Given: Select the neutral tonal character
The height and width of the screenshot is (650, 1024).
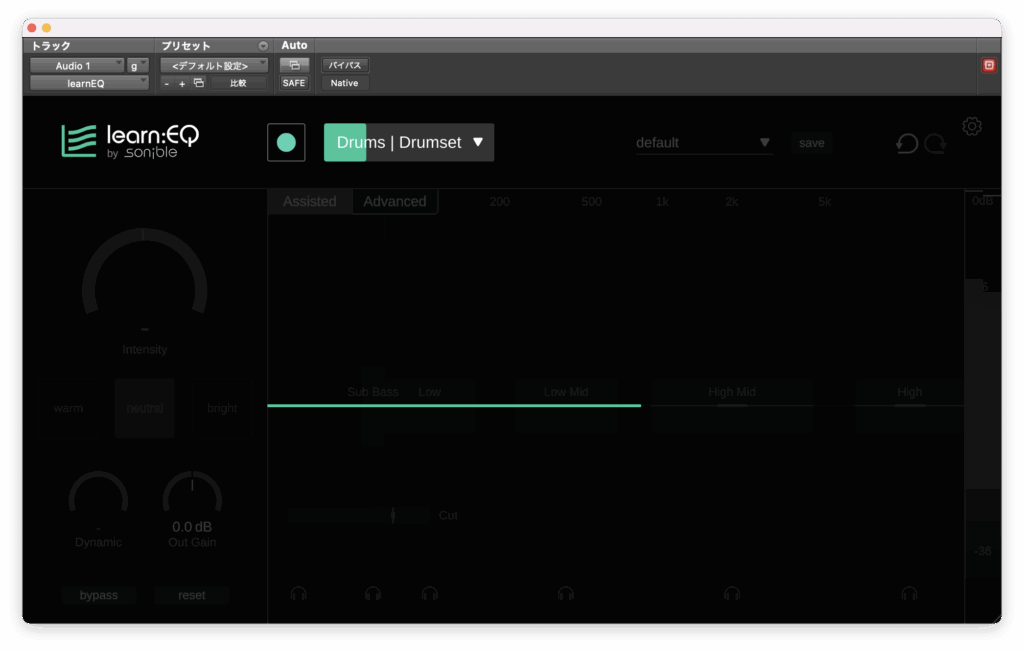Looking at the screenshot, I should coord(145,408).
